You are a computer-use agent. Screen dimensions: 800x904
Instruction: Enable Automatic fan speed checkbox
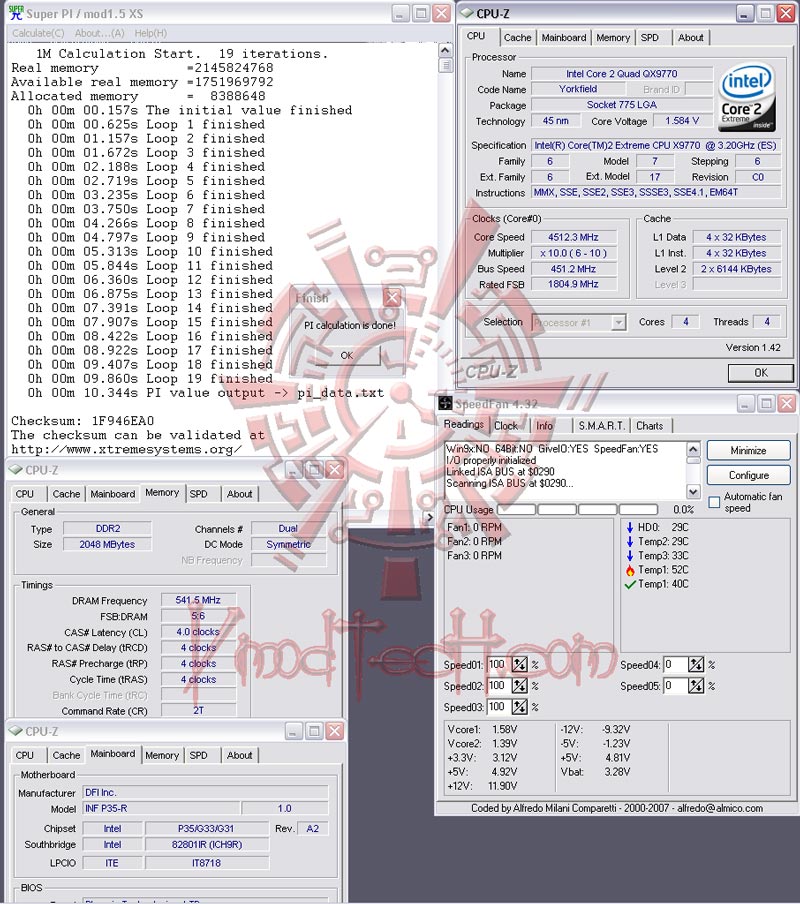714,502
